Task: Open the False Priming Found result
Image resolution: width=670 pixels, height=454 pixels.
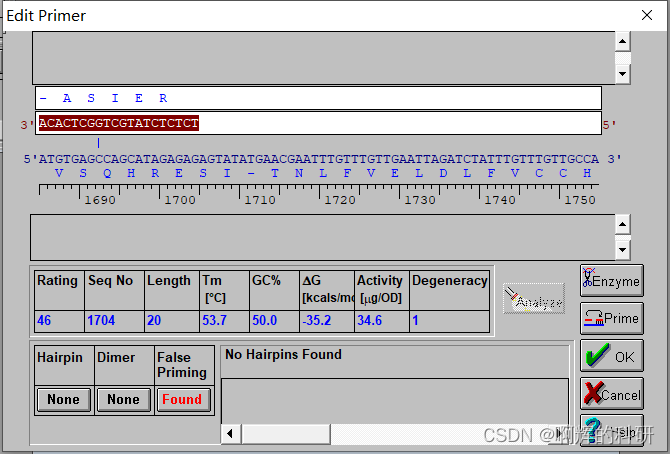Action: (184, 400)
